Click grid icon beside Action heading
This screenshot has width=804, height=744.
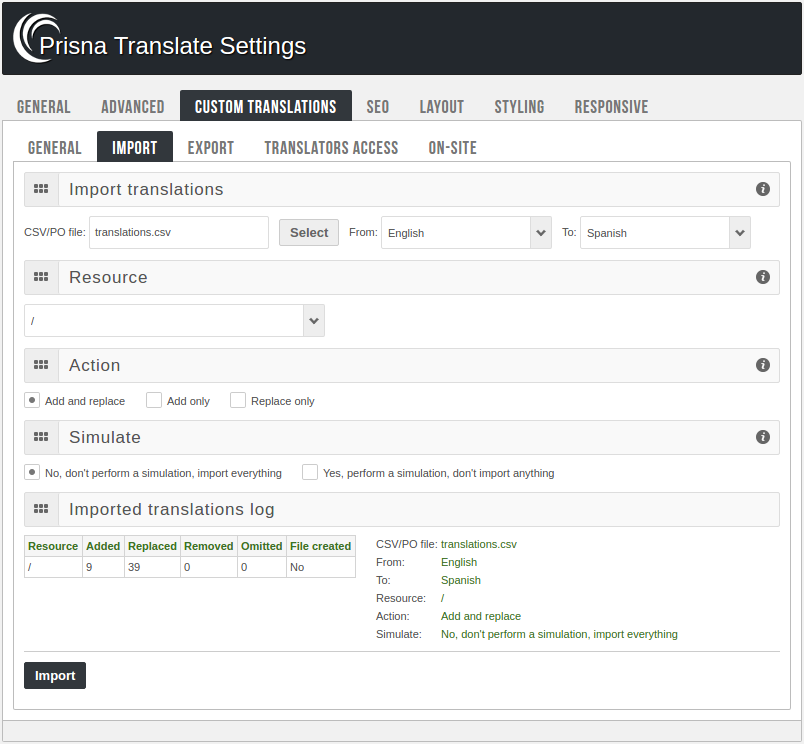(41, 365)
